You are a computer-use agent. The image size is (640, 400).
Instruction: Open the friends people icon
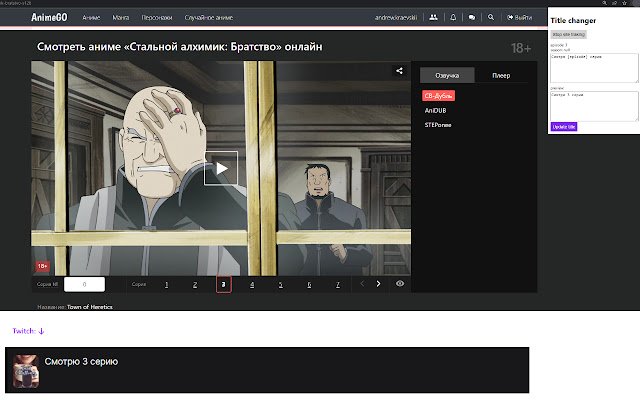(x=433, y=18)
